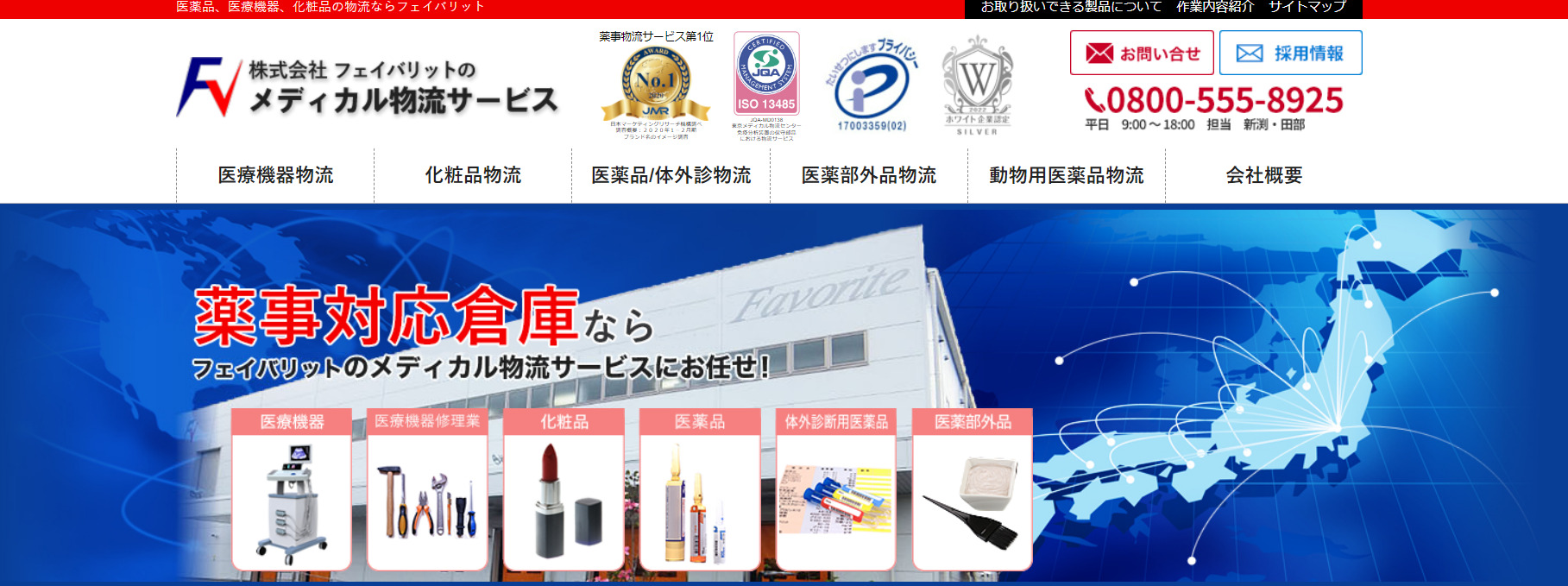
Task: Click the Favorite FV logo icon
Action: click(209, 86)
